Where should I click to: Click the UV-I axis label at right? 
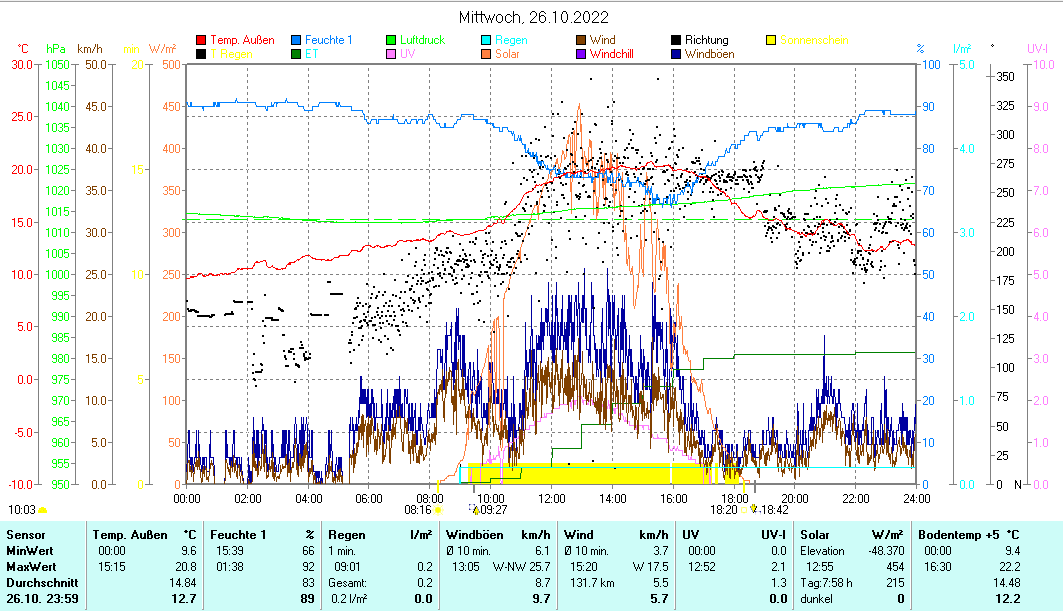click(x=1037, y=49)
